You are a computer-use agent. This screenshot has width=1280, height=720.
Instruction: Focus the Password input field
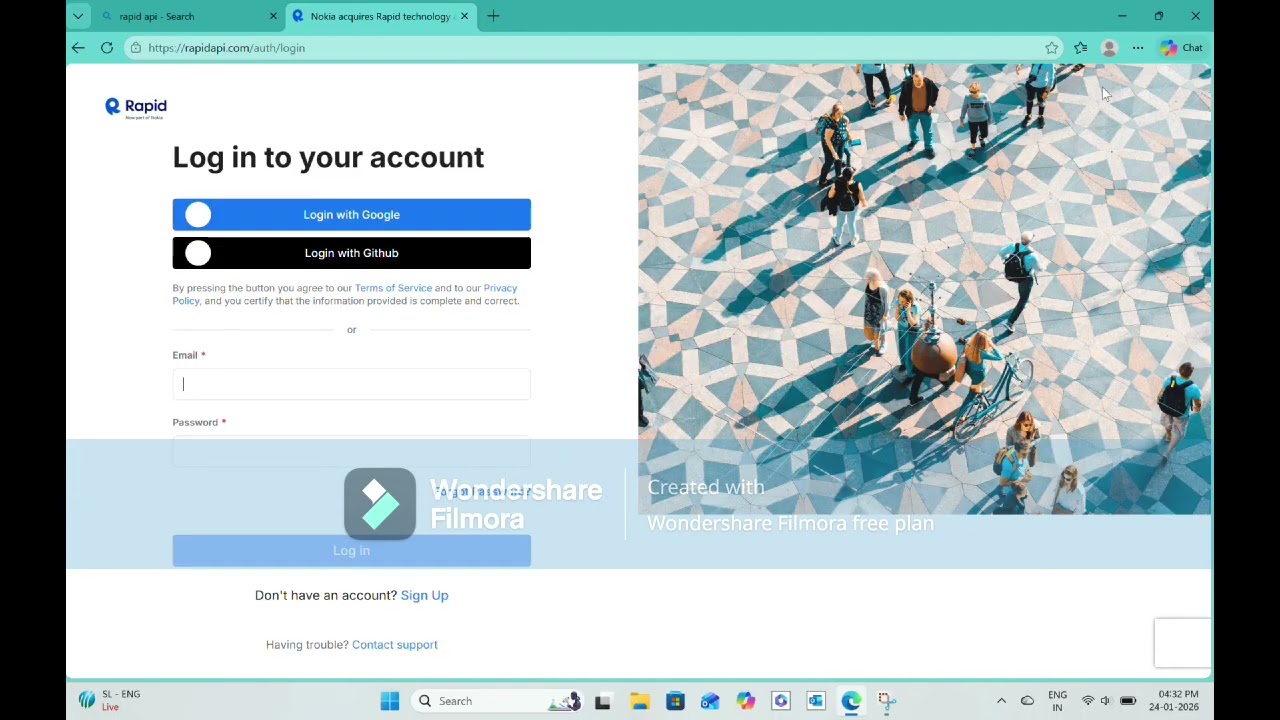(352, 451)
